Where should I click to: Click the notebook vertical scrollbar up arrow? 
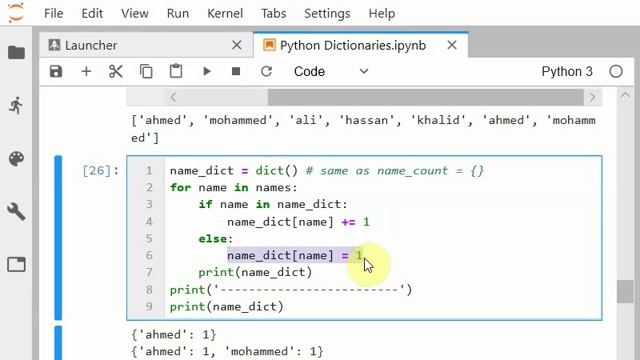(x=625, y=95)
